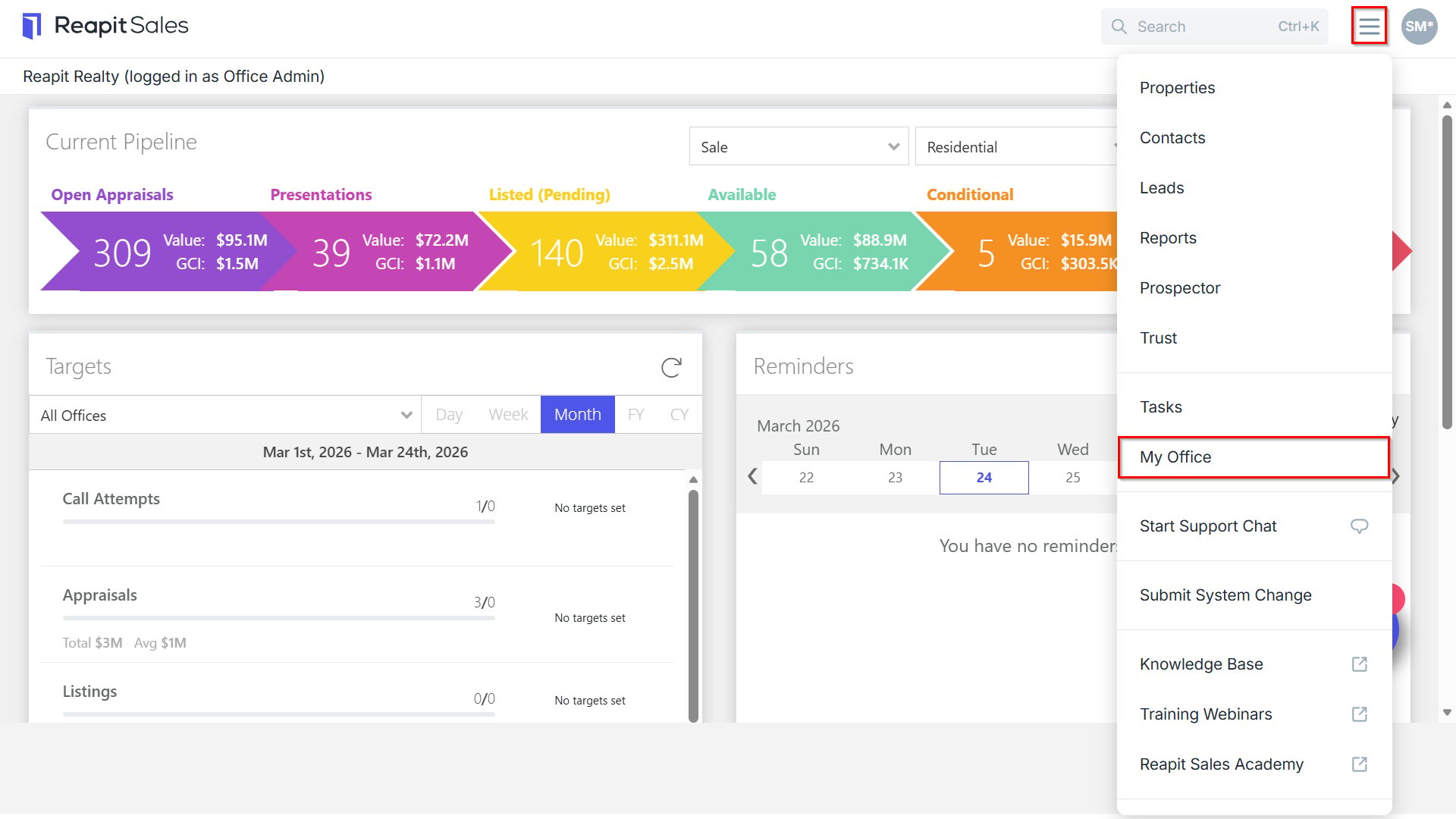
Task: Click the hamburger menu icon
Action: click(x=1369, y=27)
